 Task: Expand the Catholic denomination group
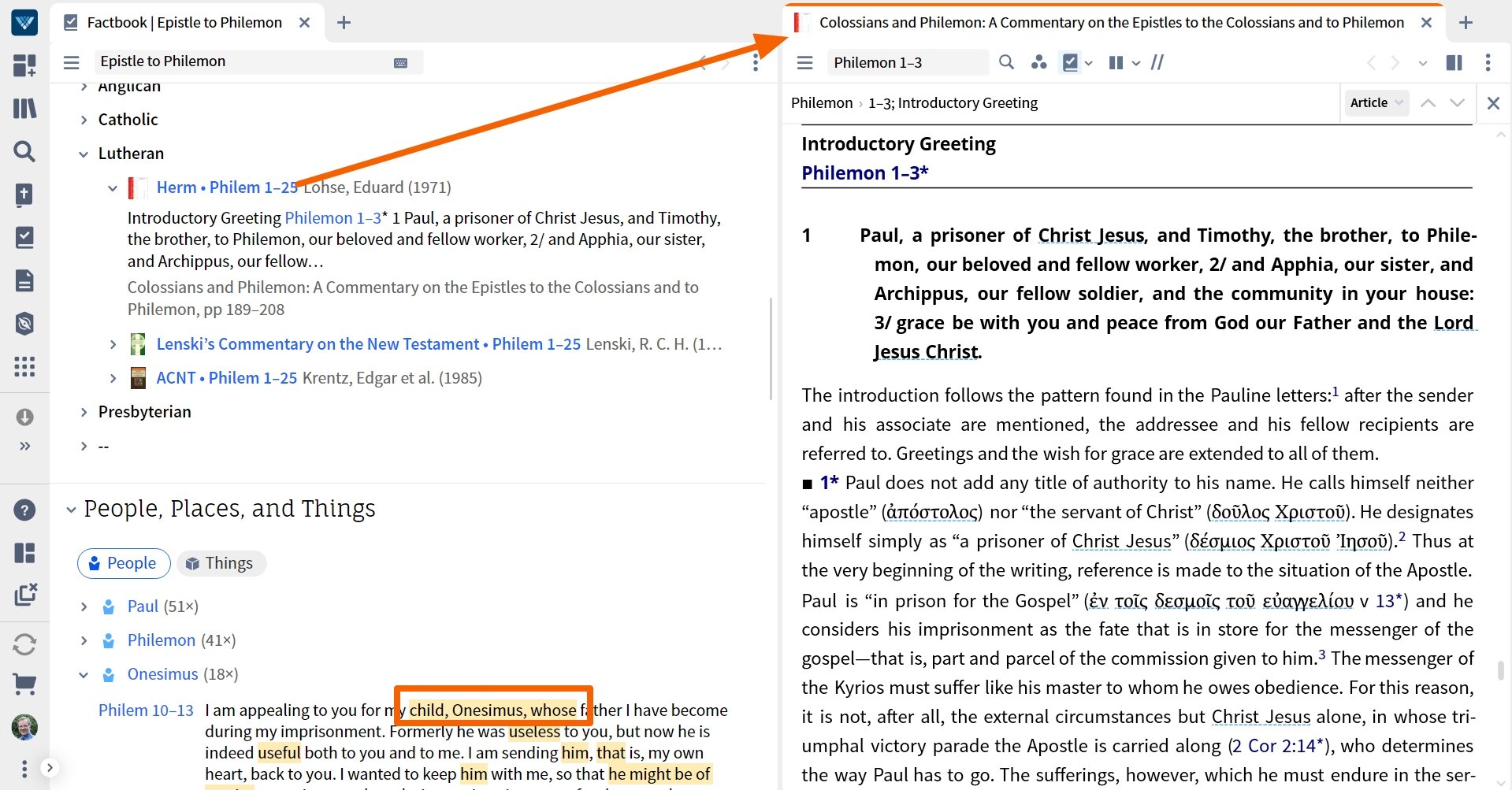pos(84,120)
